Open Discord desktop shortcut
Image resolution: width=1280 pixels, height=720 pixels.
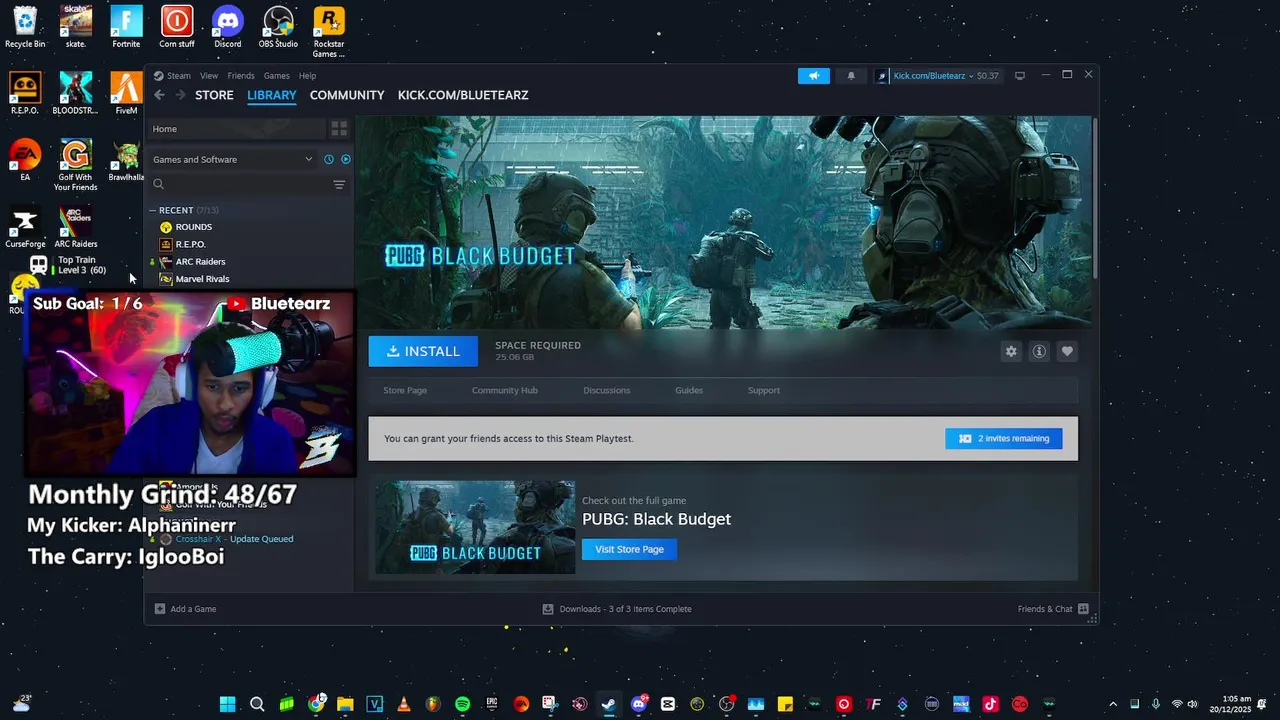227,27
